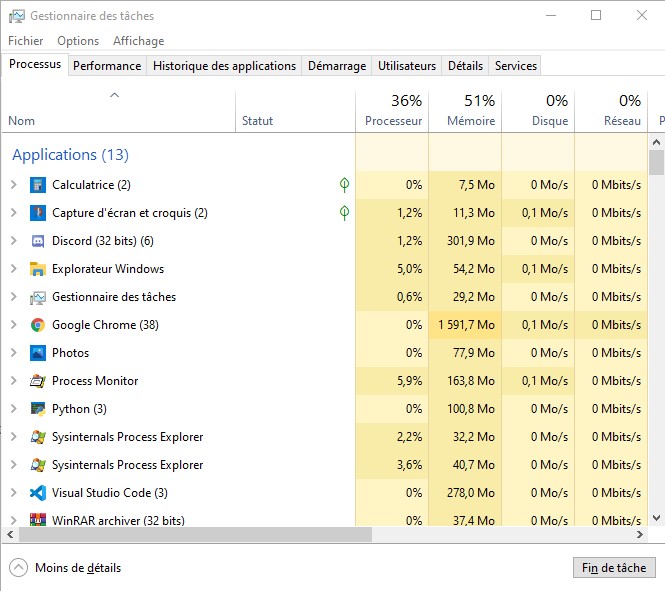Screen dimensions: 665x591
Task: Click the Applications (13) group heading
Action: coord(70,155)
